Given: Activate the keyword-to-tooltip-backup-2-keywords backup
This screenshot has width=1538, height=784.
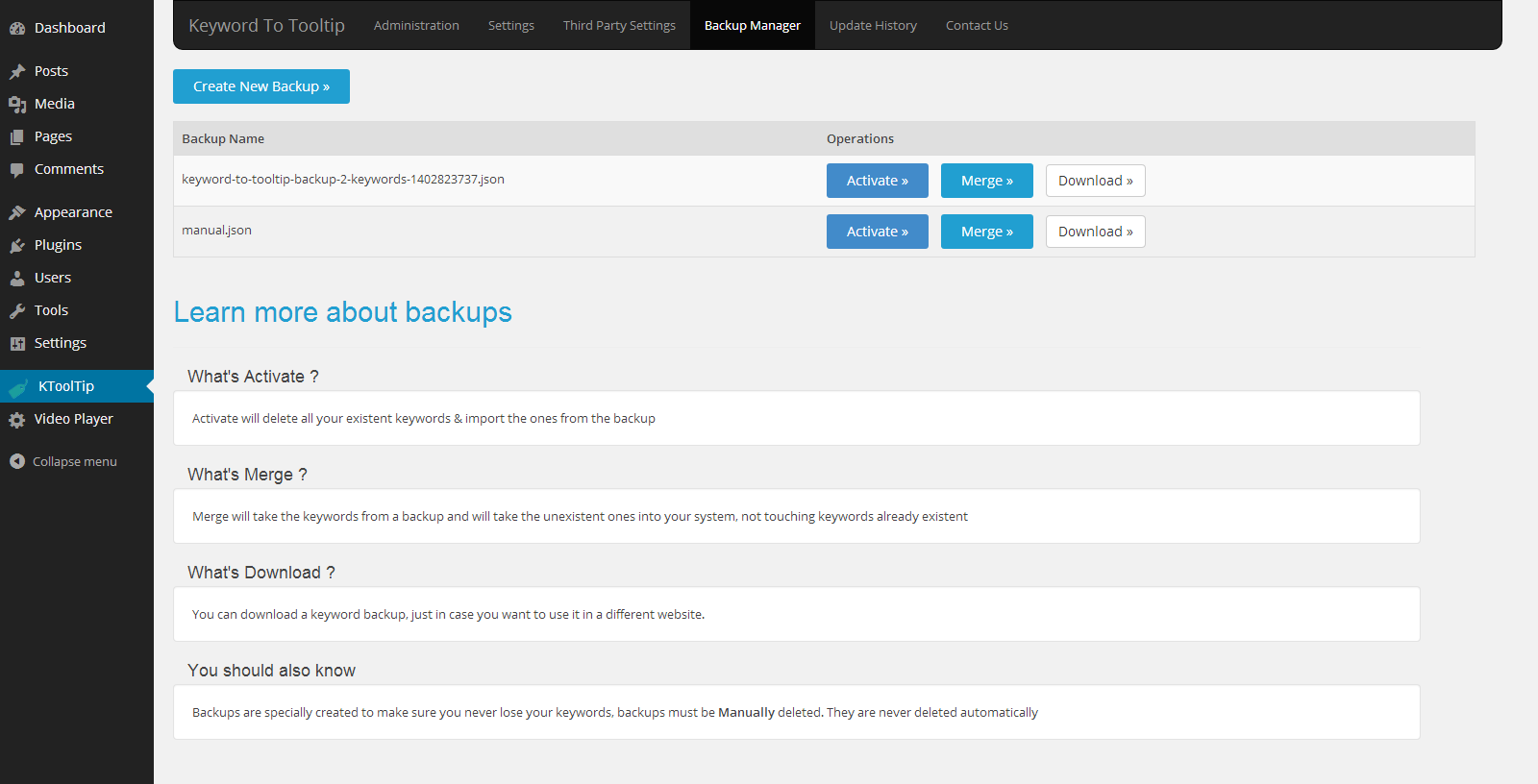Looking at the screenshot, I should coord(878,181).
